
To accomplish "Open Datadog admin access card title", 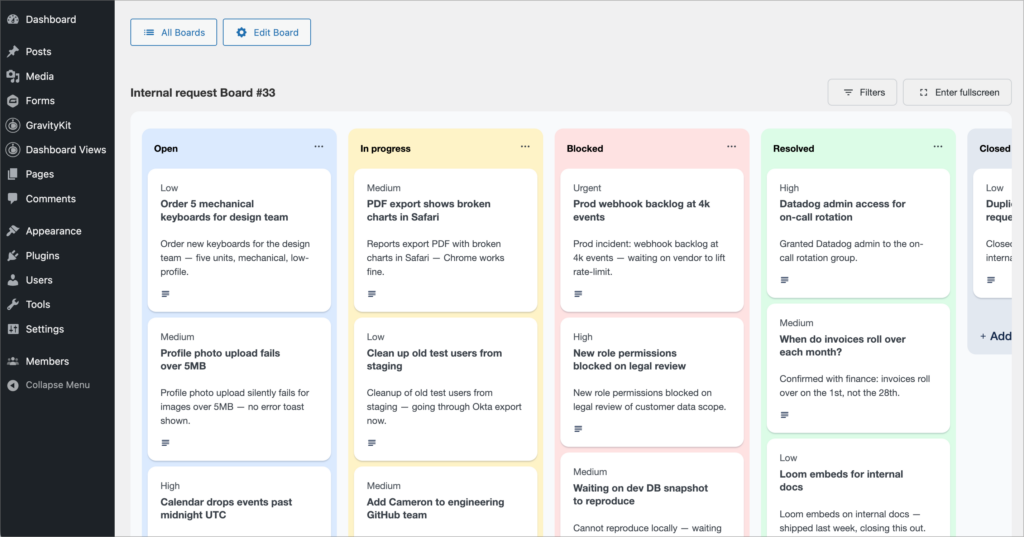I will (842, 210).
